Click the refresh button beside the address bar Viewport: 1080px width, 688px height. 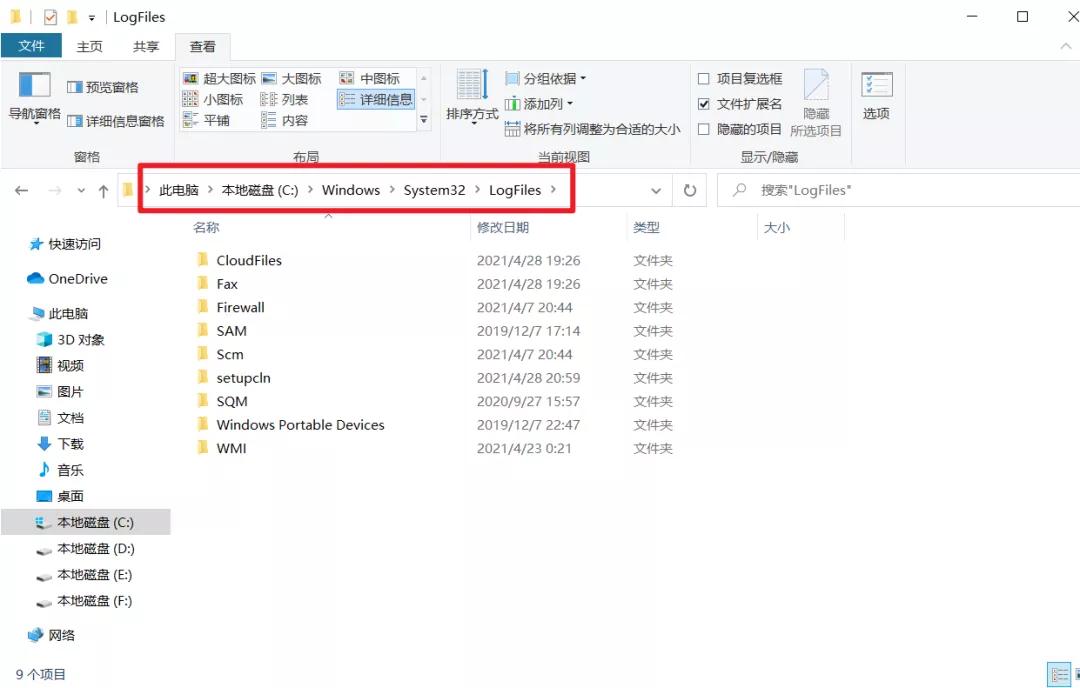point(690,190)
